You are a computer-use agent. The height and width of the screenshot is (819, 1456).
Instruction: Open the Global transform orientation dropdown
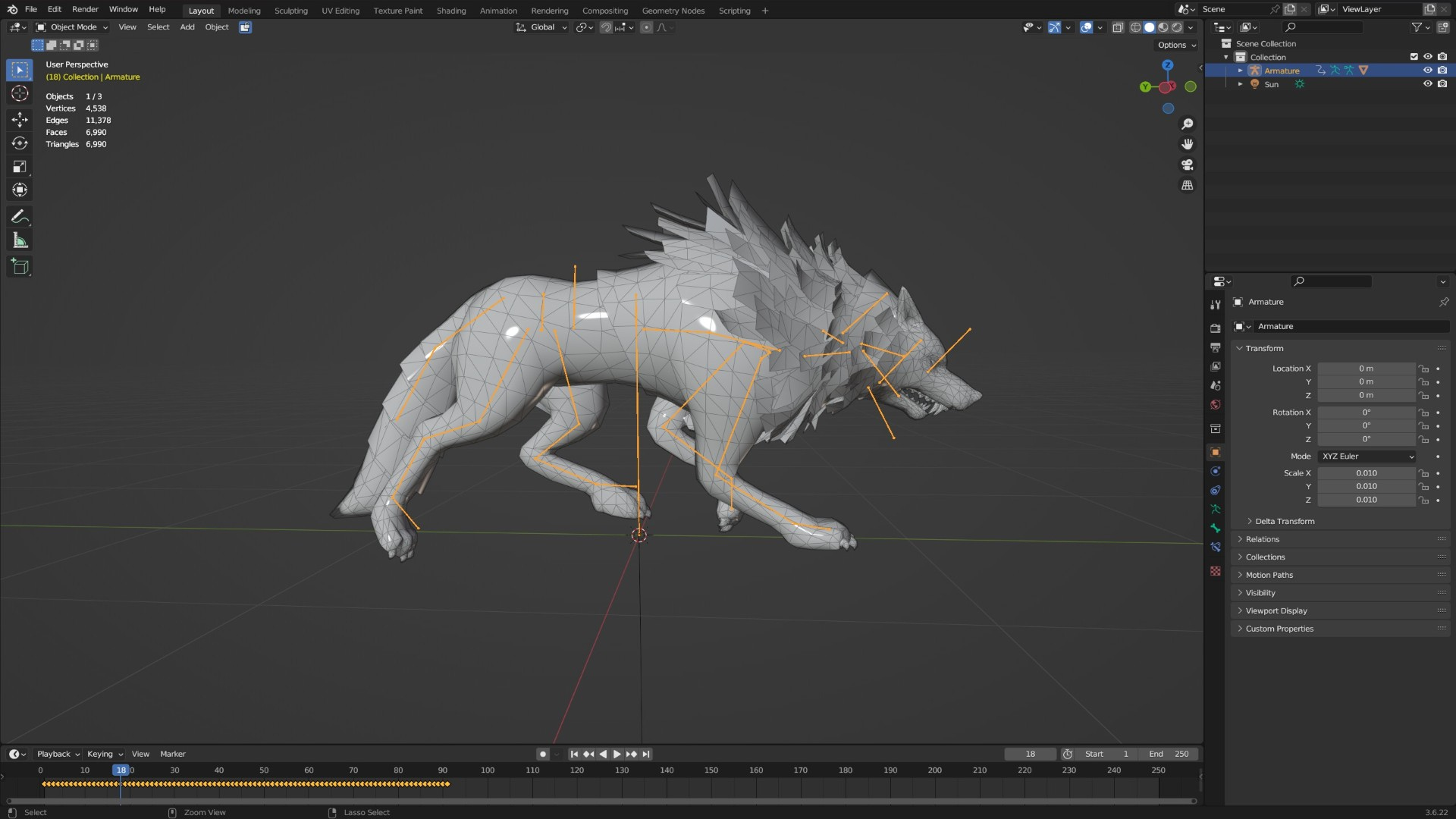click(542, 27)
